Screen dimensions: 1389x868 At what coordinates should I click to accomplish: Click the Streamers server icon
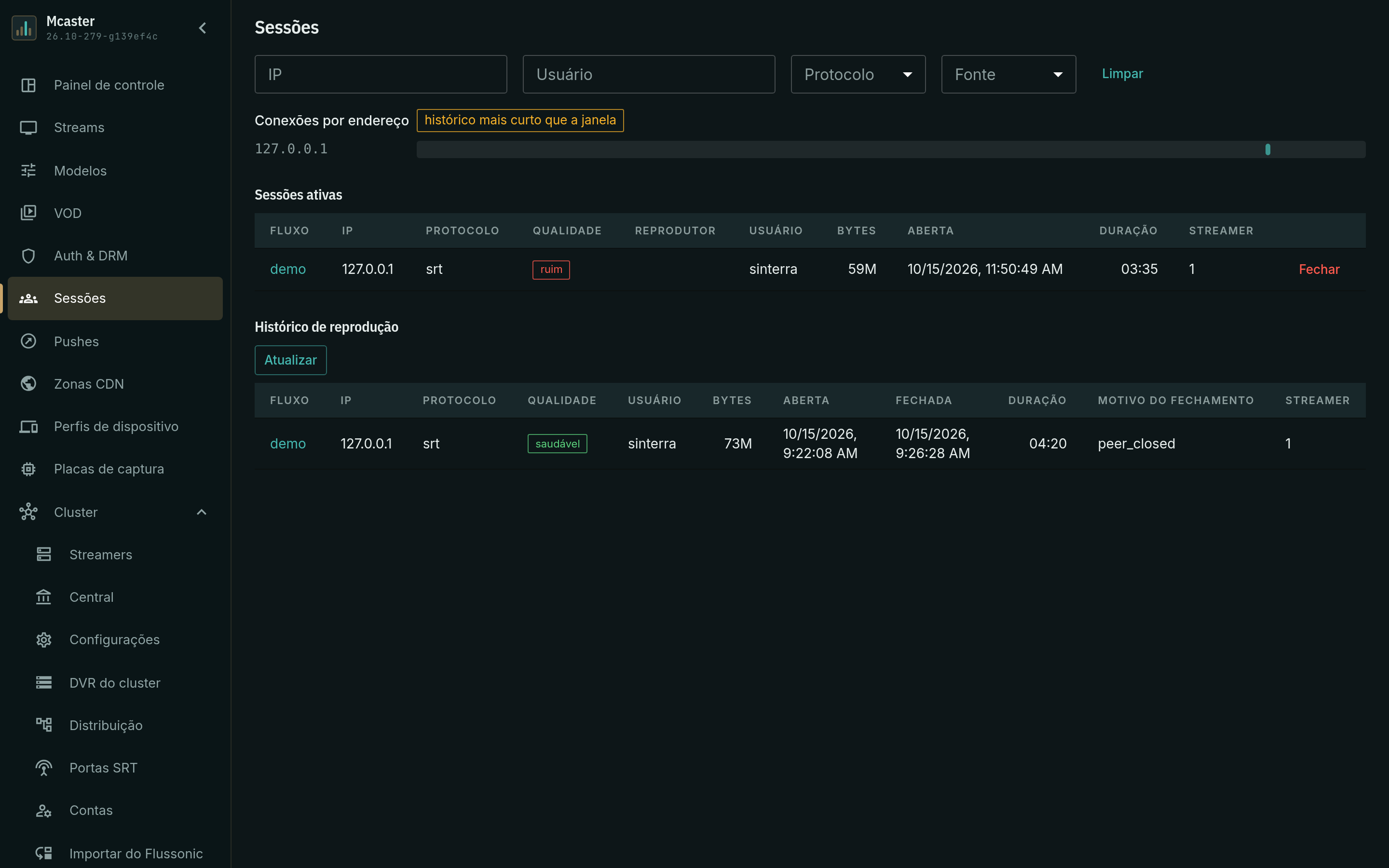click(x=43, y=554)
